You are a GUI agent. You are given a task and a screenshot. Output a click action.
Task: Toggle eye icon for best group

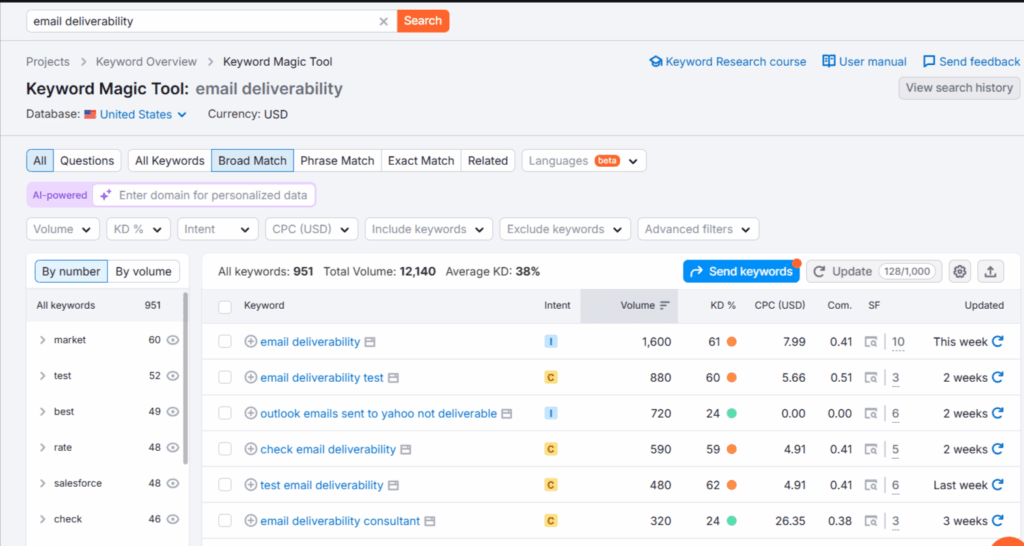click(172, 412)
